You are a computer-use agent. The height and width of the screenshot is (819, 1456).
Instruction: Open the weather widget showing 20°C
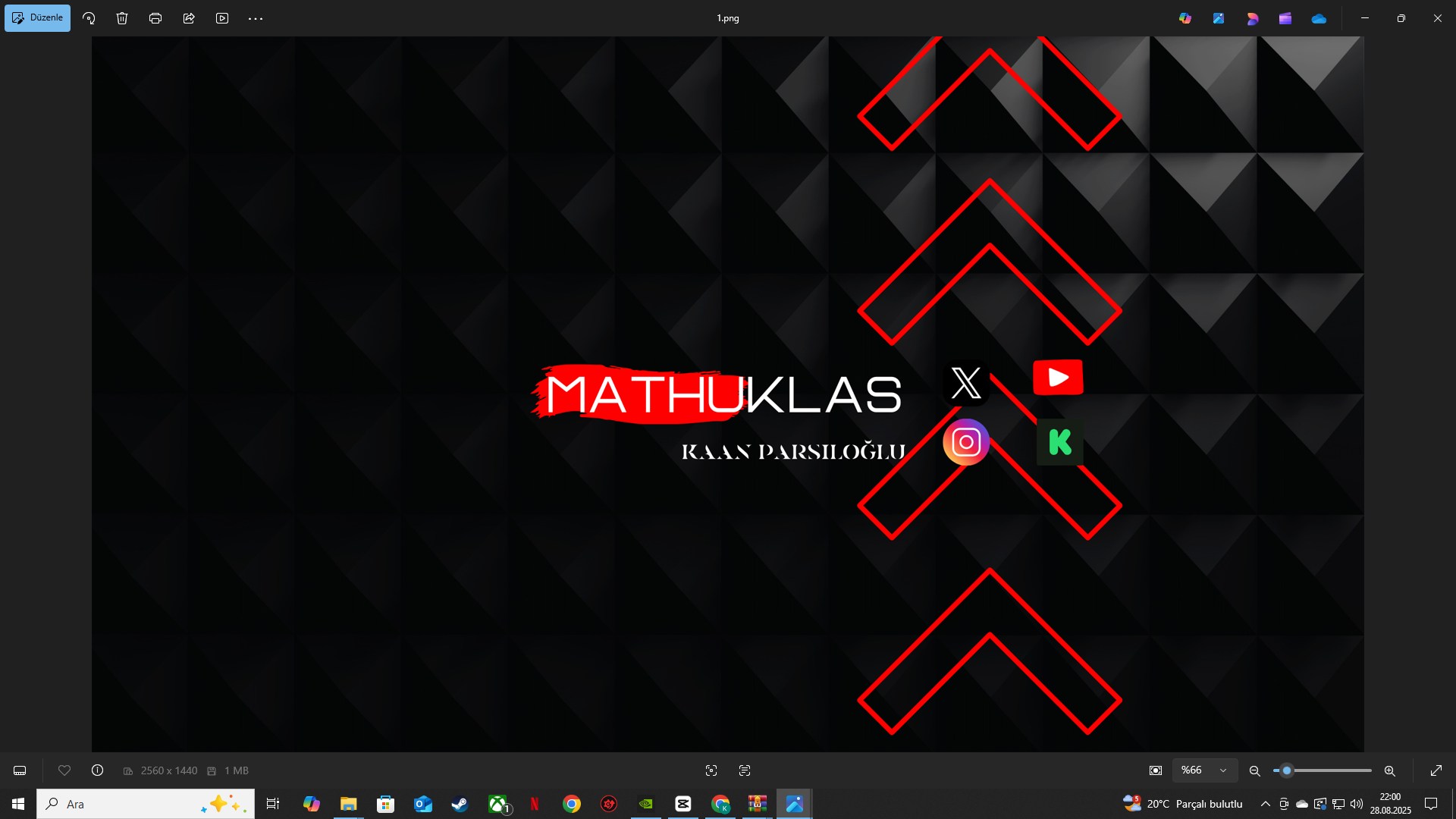pyautogui.click(x=1183, y=804)
